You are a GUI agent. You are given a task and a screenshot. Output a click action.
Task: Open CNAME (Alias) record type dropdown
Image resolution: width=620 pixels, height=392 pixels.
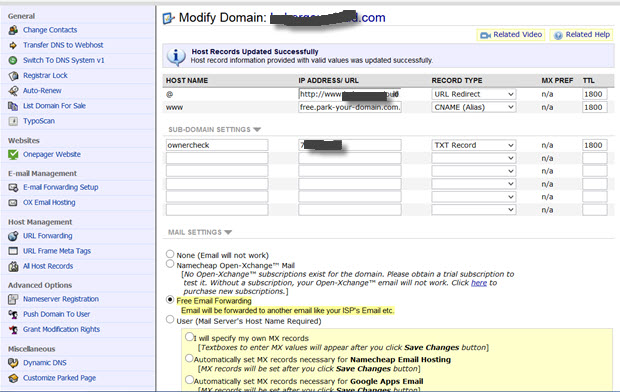click(474, 107)
